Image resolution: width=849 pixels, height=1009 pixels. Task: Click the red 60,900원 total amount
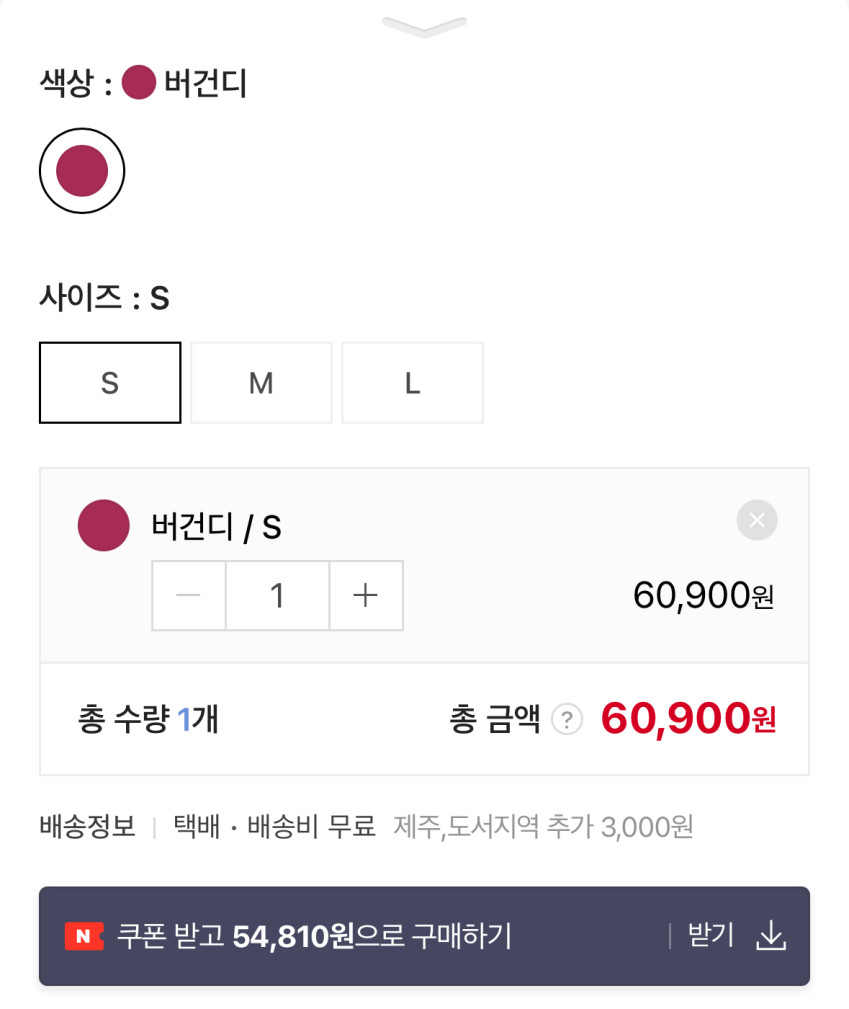click(688, 718)
